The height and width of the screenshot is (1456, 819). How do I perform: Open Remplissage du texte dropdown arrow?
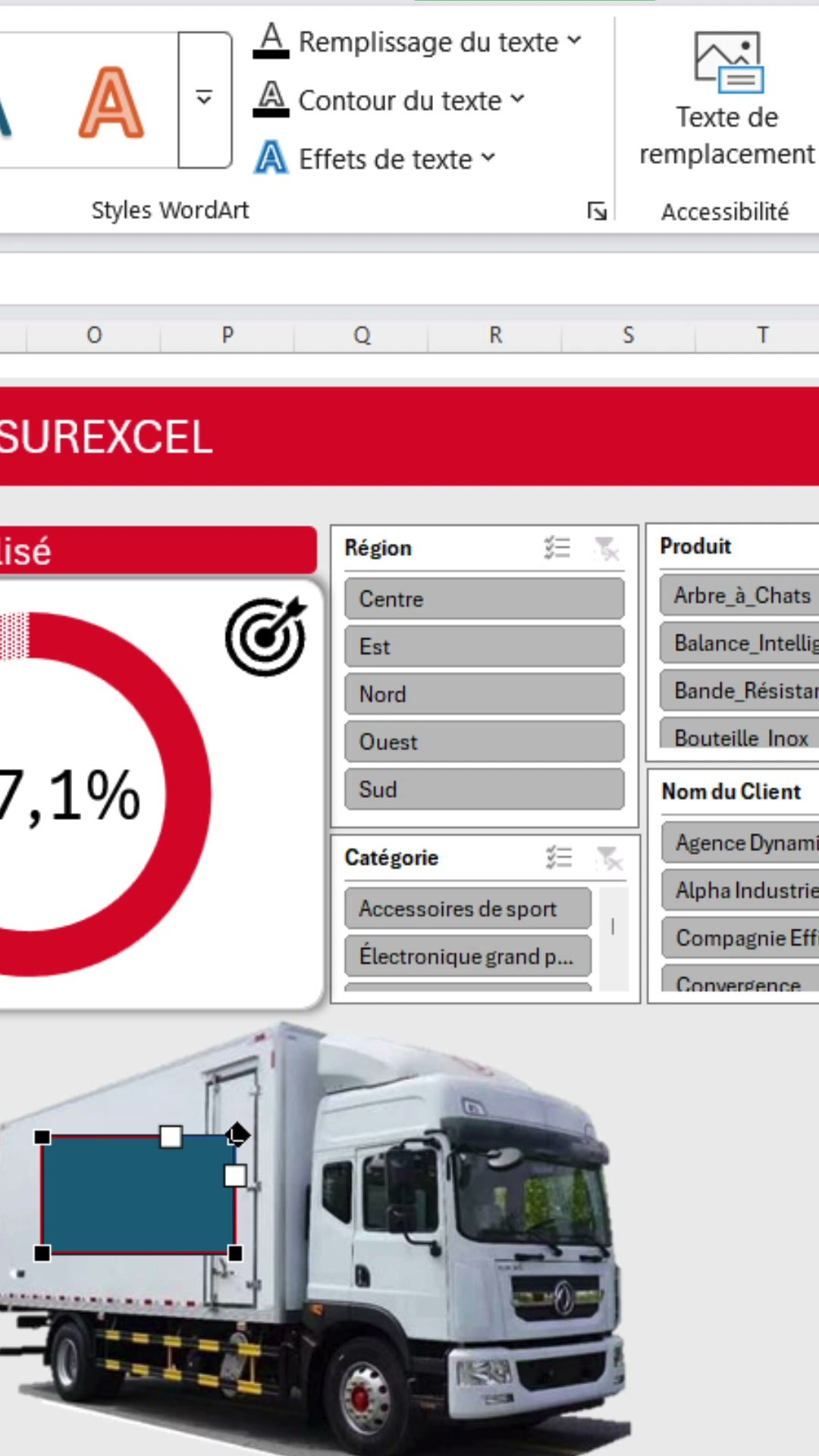(574, 40)
